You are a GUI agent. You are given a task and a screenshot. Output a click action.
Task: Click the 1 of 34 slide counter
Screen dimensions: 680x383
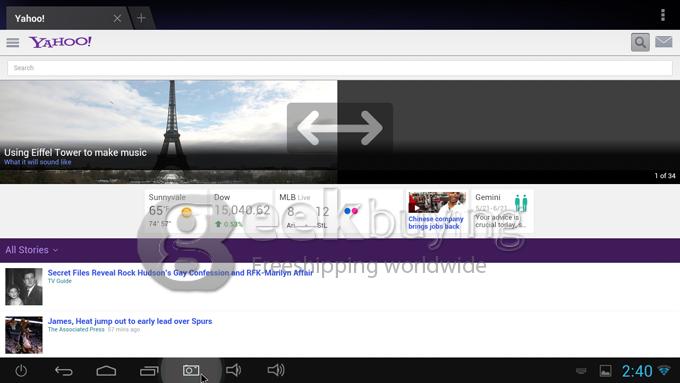(x=665, y=176)
